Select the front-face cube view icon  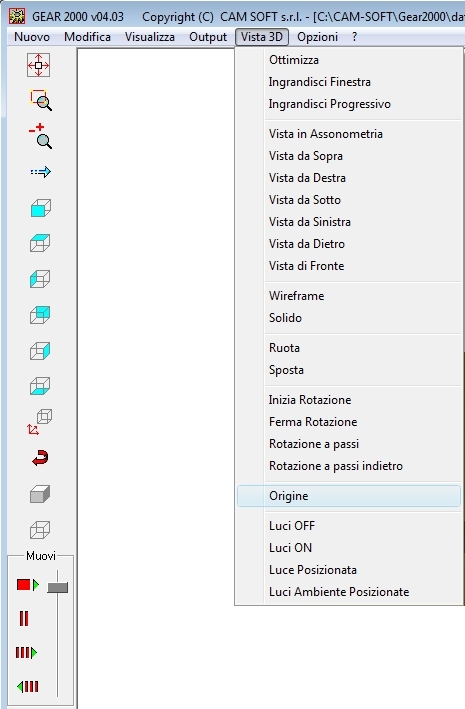[40, 208]
